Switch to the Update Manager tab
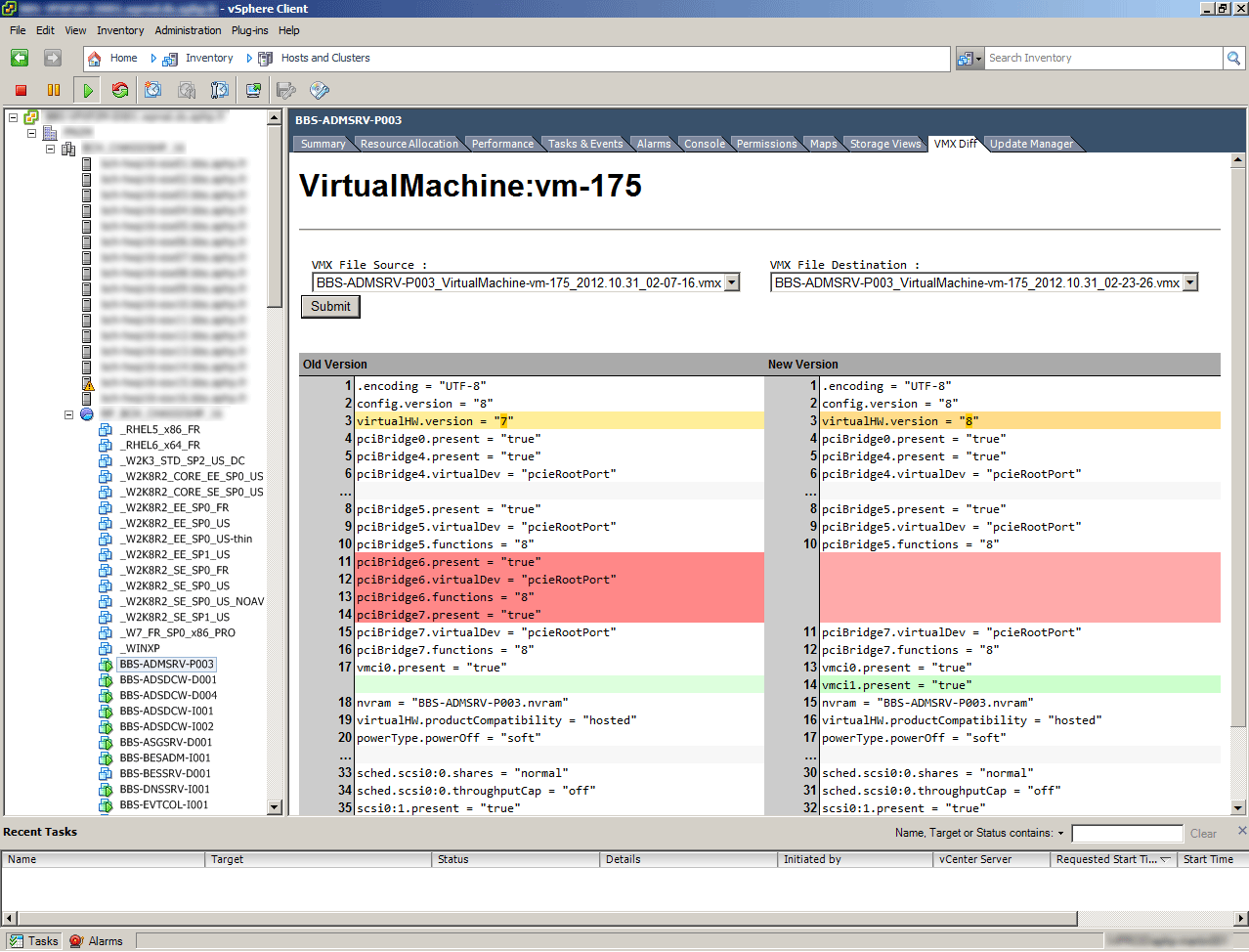This screenshot has height=952, width=1249. pos(1031,144)
